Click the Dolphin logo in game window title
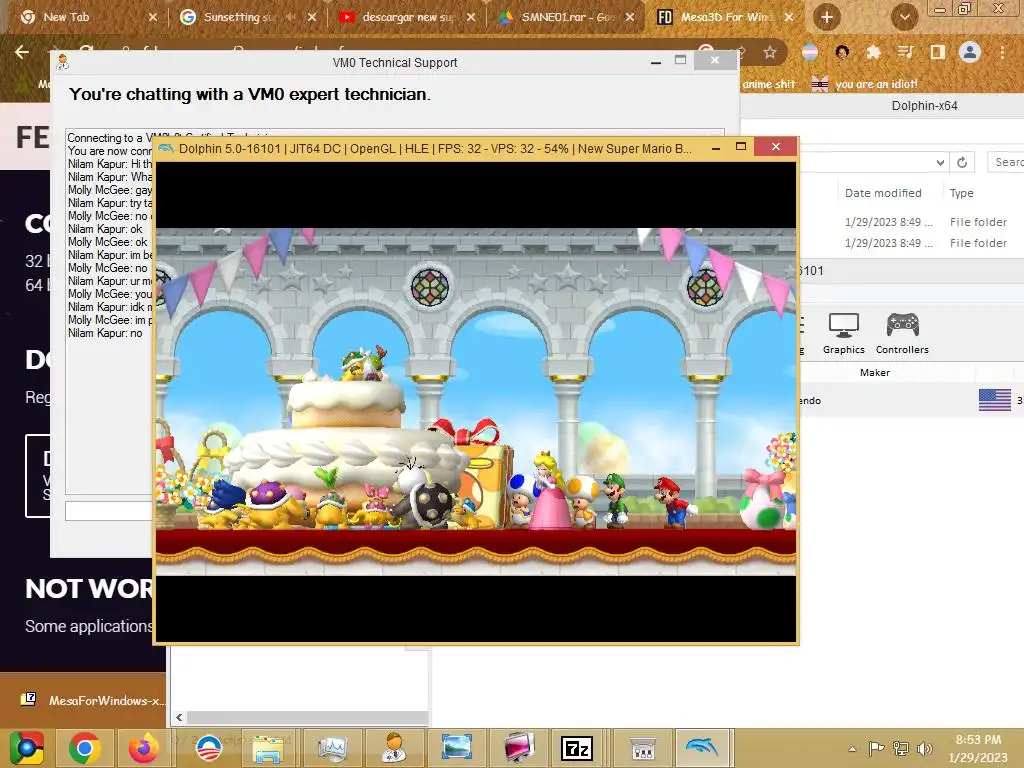The image size is (1024, 768). click(x=165, y=148)
